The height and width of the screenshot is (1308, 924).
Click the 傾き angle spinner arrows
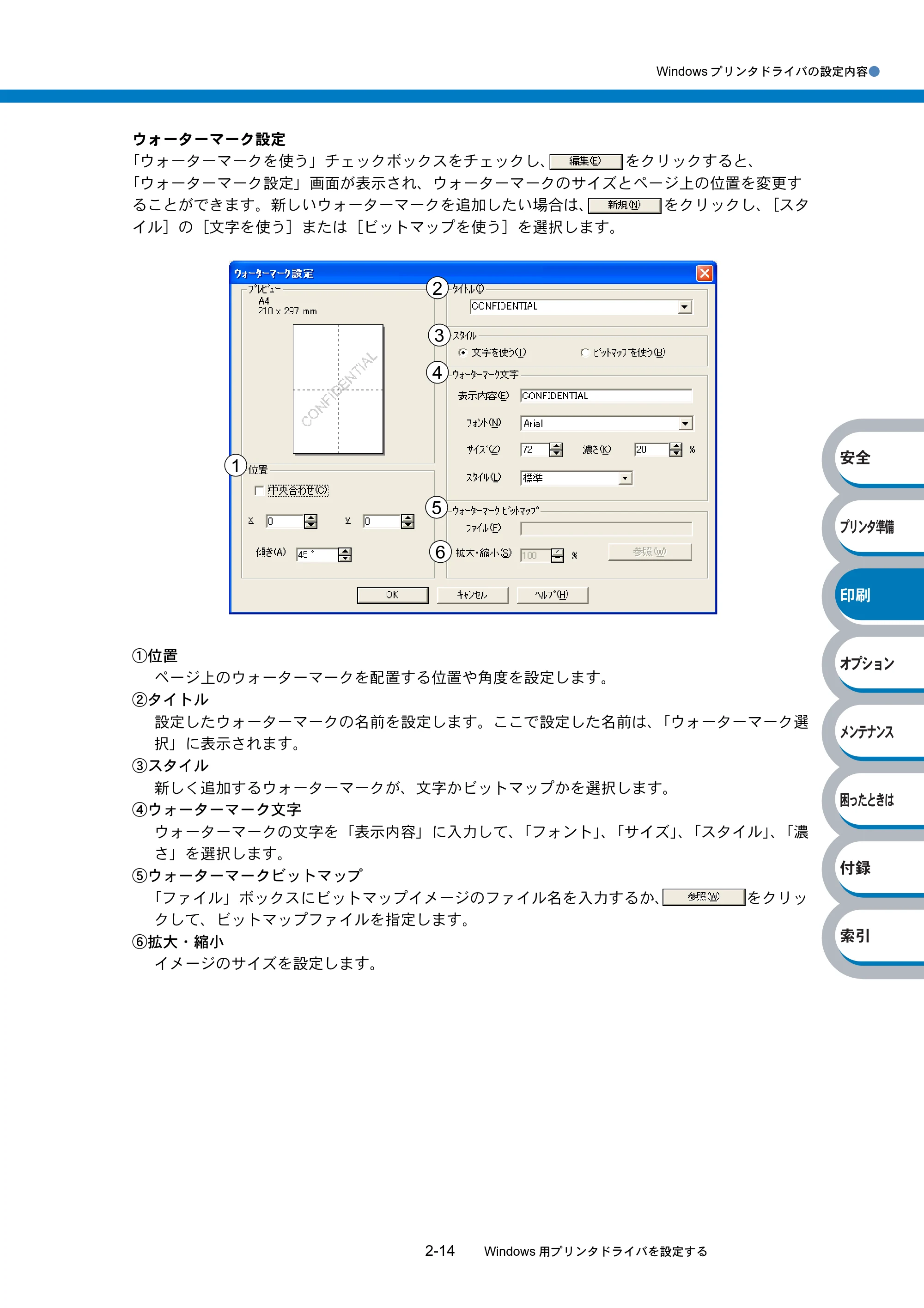pos(345,555)
